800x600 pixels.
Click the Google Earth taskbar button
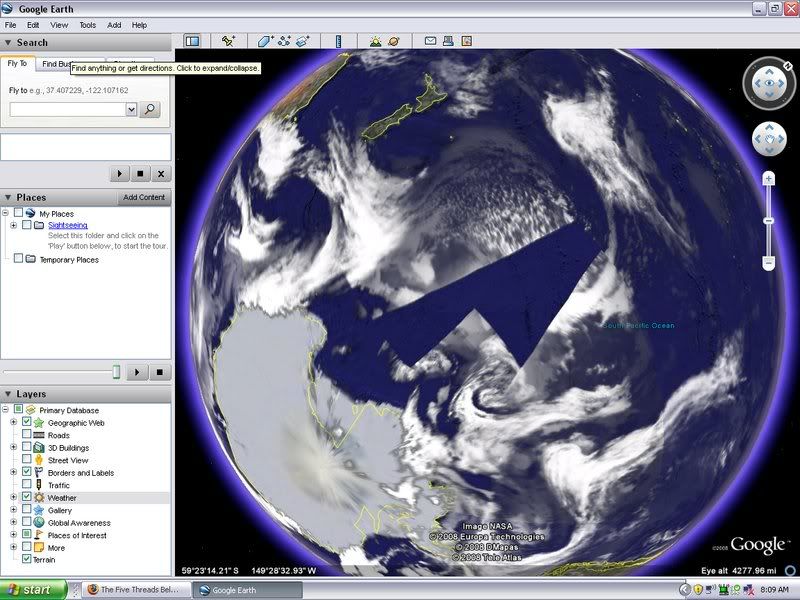pos(246,590)
